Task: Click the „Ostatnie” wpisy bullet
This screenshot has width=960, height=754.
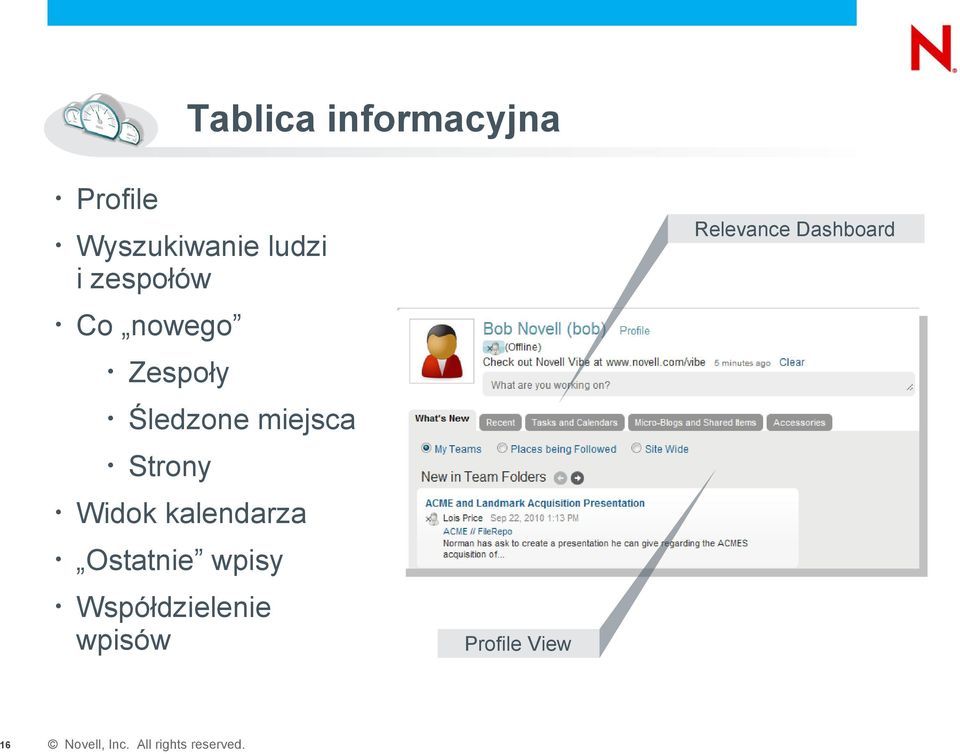Action: point(179,561)
